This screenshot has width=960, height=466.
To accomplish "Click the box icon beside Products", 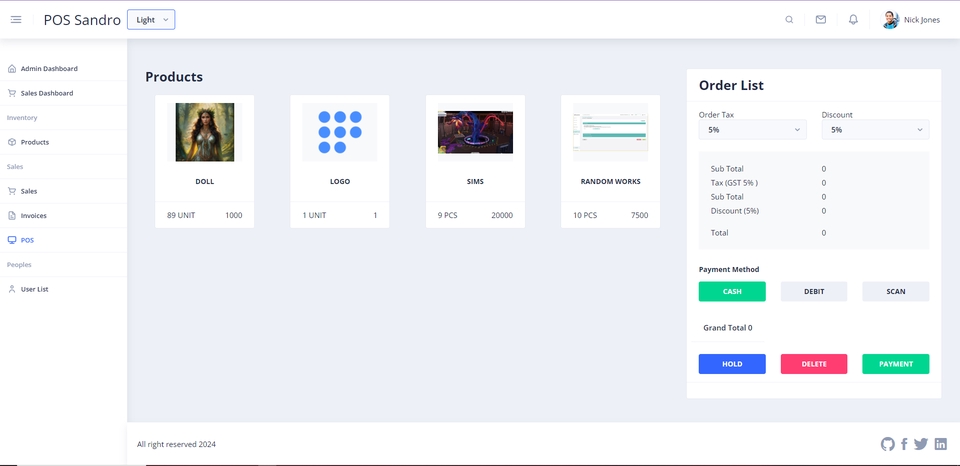I will pyautogui.click(x=12, y=142).
